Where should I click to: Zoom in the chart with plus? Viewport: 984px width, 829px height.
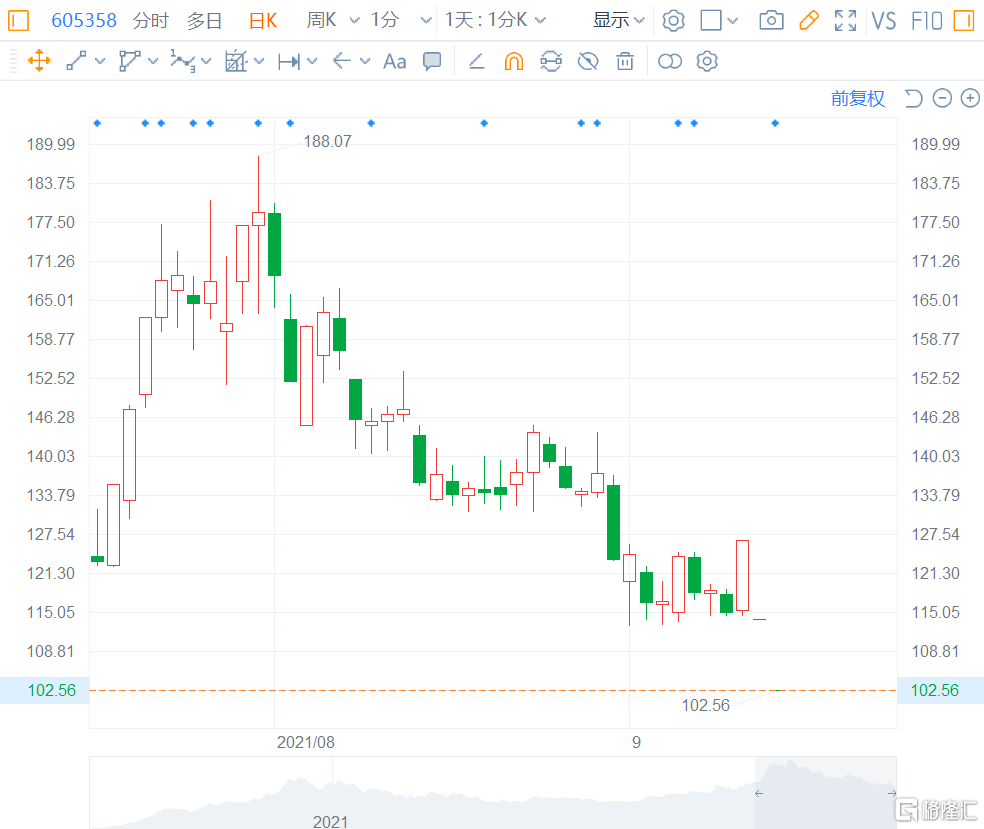pyautogui.click(x=970, y=98)
